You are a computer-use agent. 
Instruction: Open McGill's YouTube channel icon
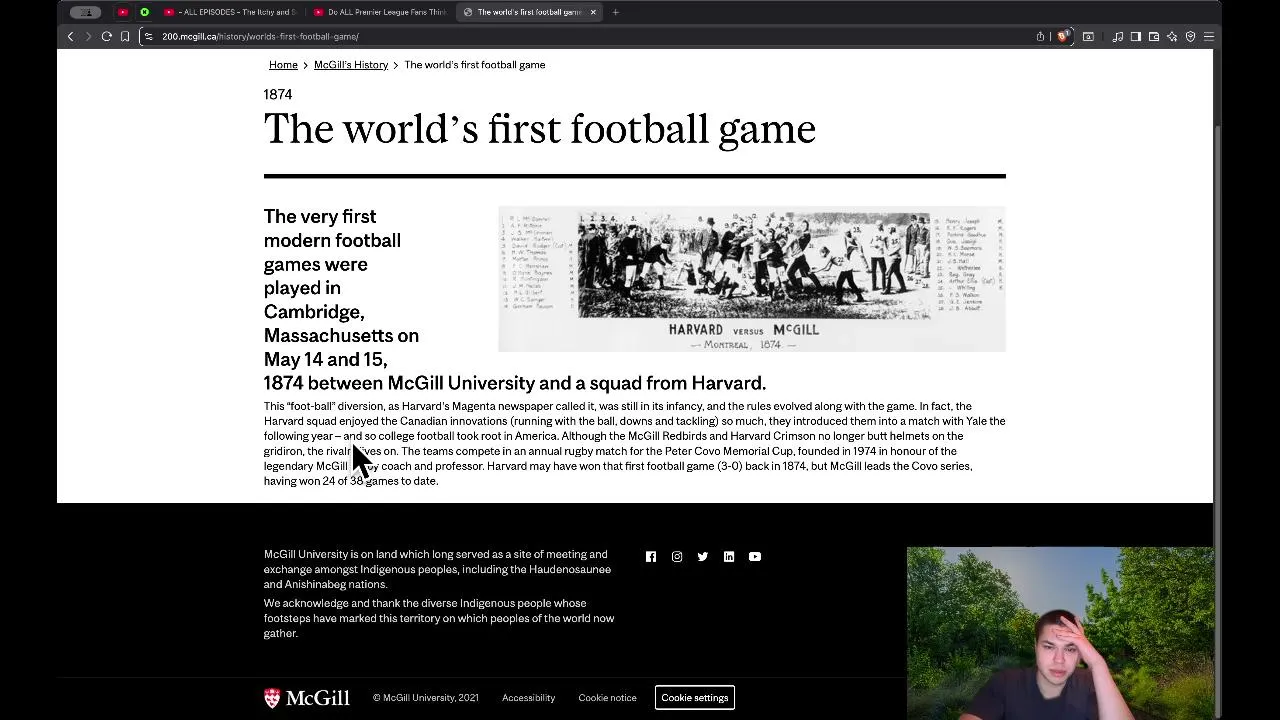tap(755, 557)
